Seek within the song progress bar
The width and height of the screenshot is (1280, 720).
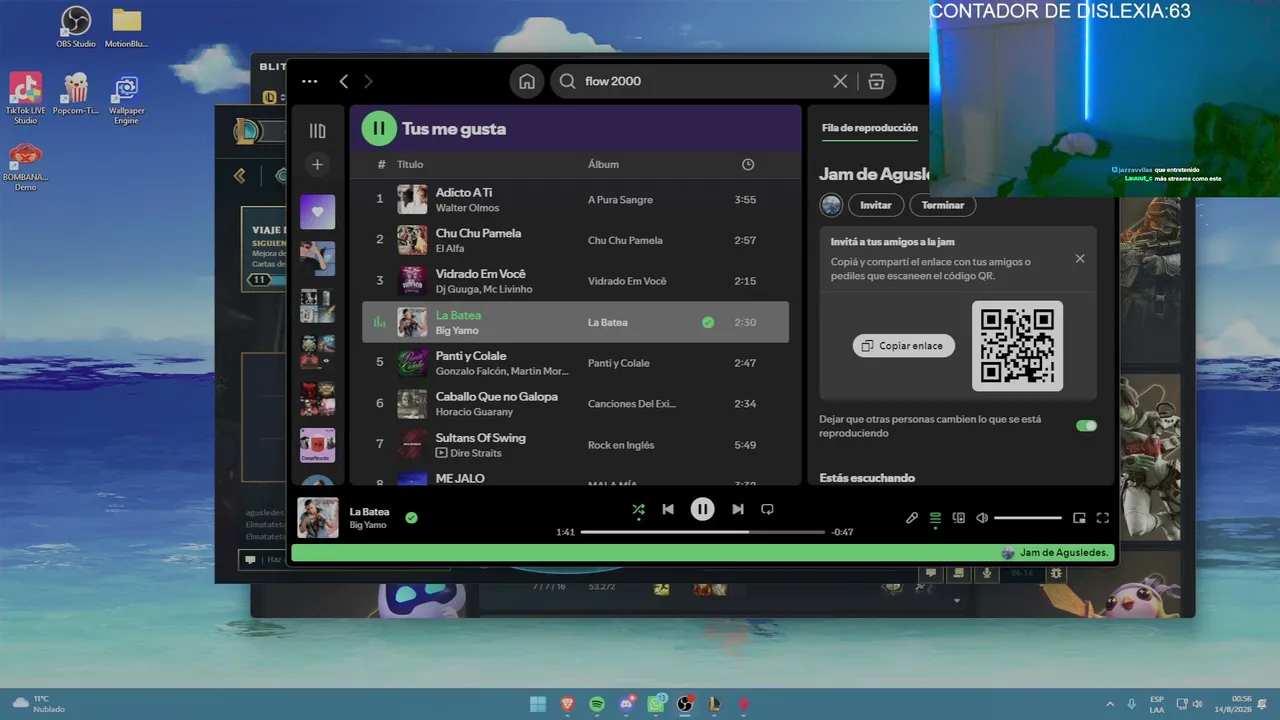point(703,532)
